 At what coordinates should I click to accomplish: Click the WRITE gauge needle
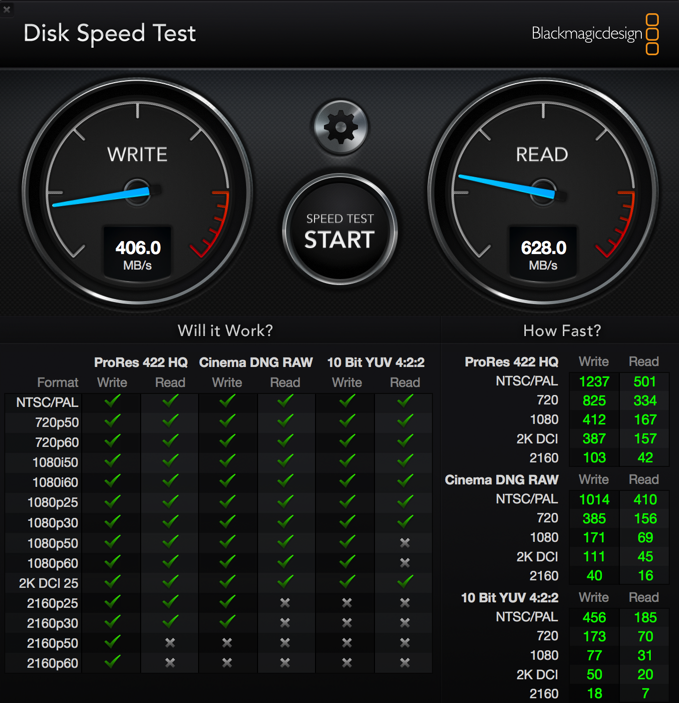pos(102,198)
